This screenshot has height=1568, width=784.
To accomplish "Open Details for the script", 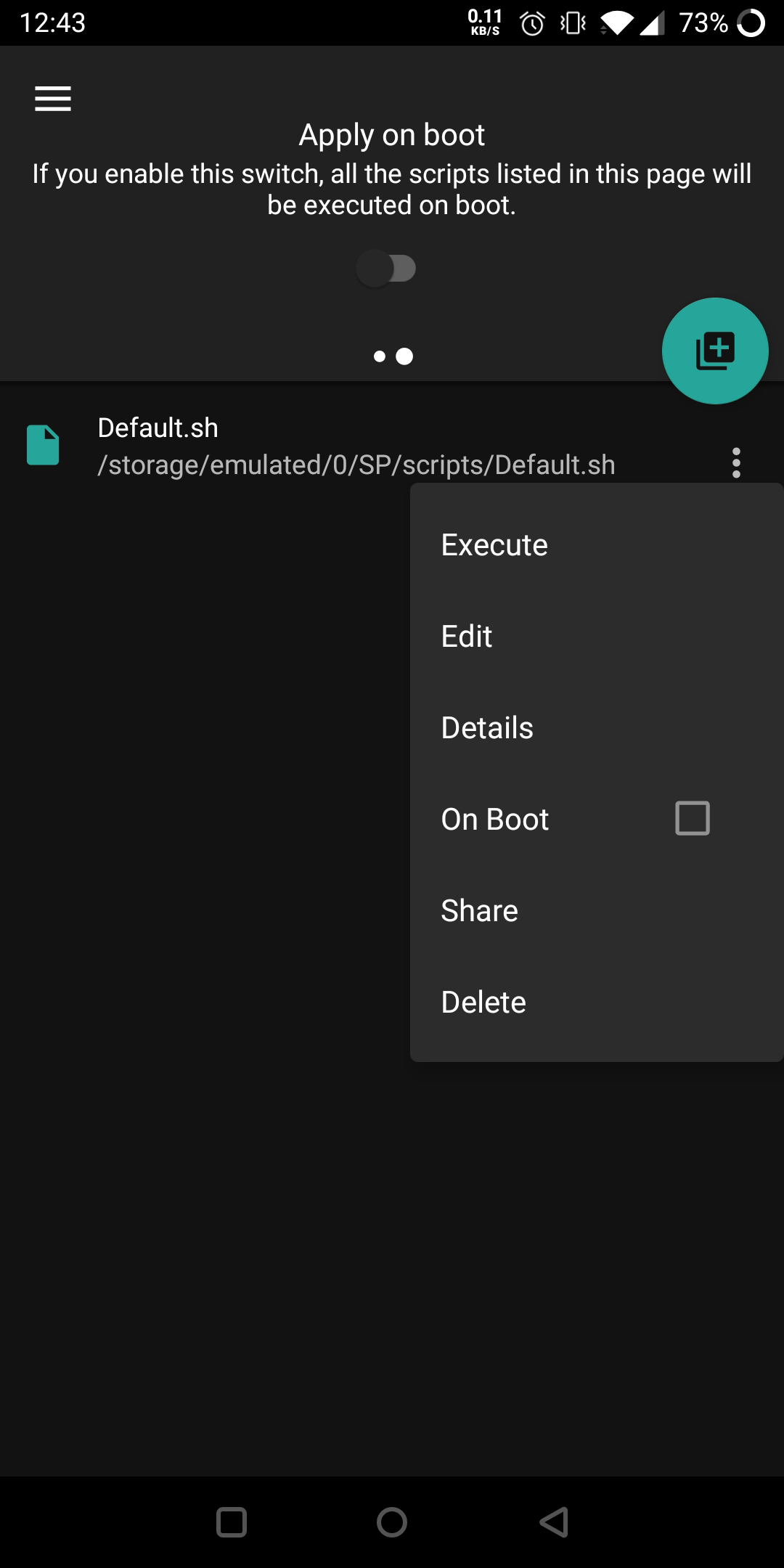I will pos(487,728).
